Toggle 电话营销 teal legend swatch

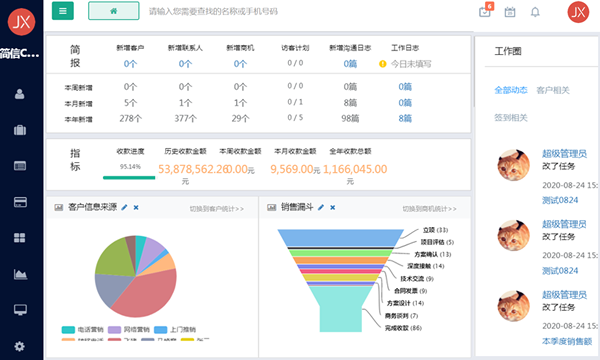(x=68, y=330)
